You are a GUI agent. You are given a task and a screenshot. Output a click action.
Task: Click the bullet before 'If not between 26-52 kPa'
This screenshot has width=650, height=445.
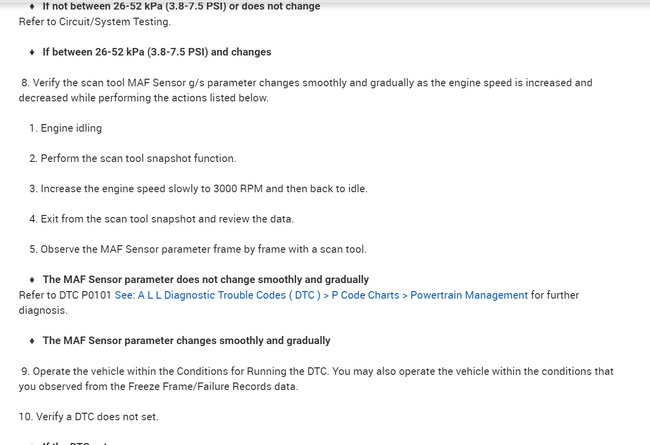pos(32,6)
